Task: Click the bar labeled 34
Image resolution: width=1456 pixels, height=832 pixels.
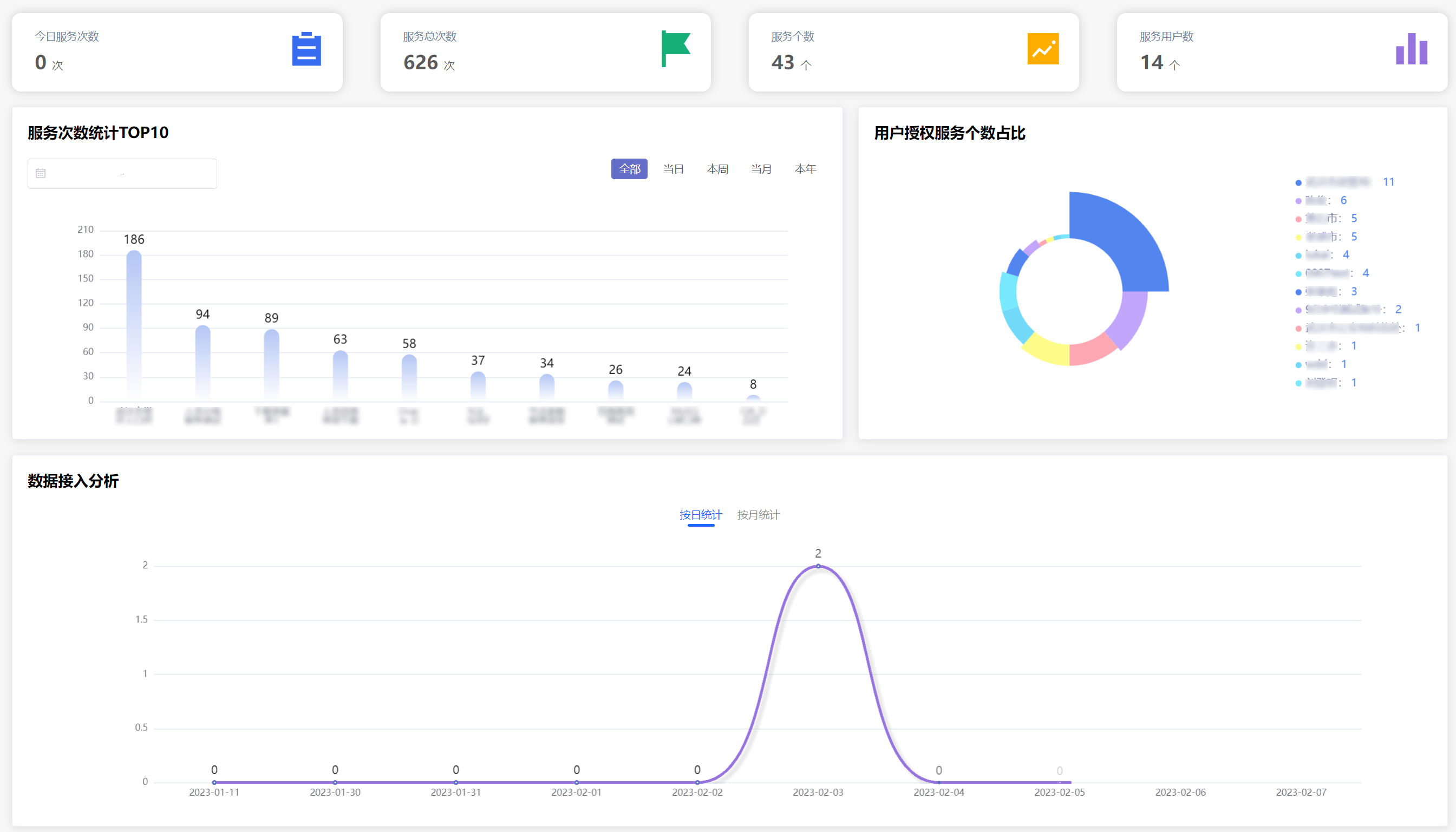Action: [547, 387]
